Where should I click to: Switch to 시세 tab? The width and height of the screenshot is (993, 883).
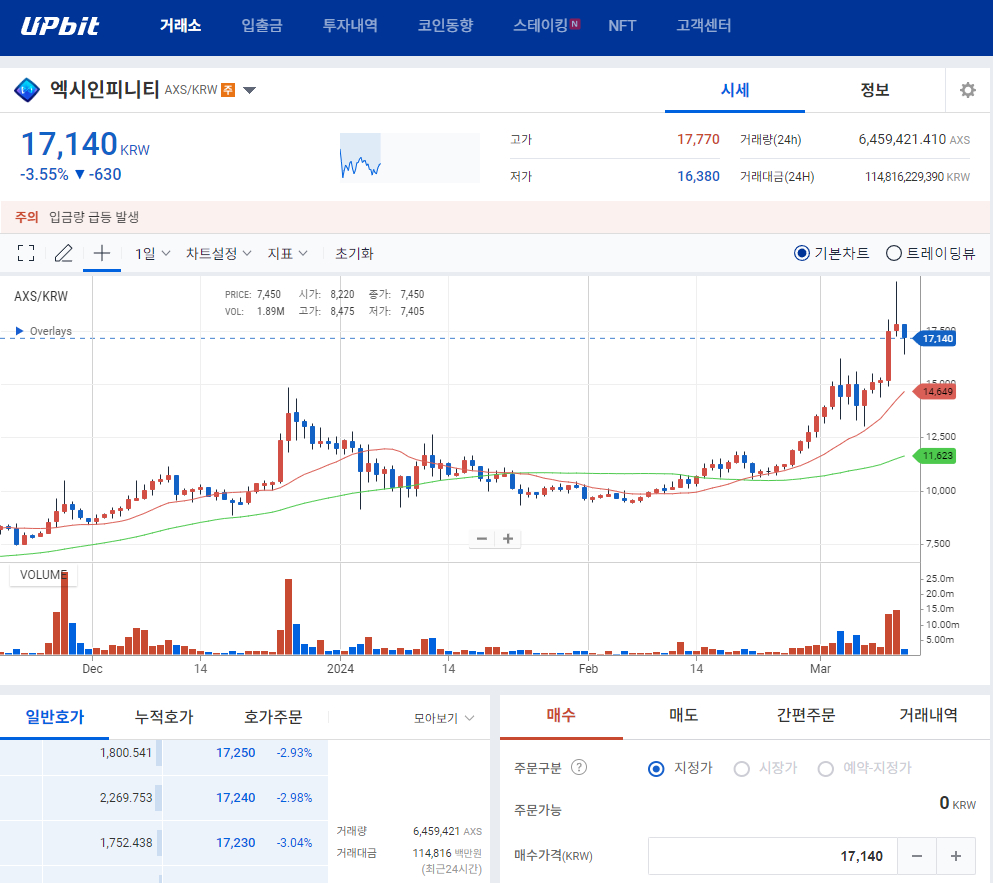tap(735, 90)
